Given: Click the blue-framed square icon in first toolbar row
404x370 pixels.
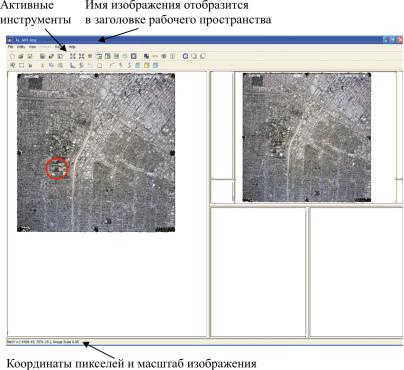Looking at the screenshot, I should pyautogui.click(x=134, y=56).
